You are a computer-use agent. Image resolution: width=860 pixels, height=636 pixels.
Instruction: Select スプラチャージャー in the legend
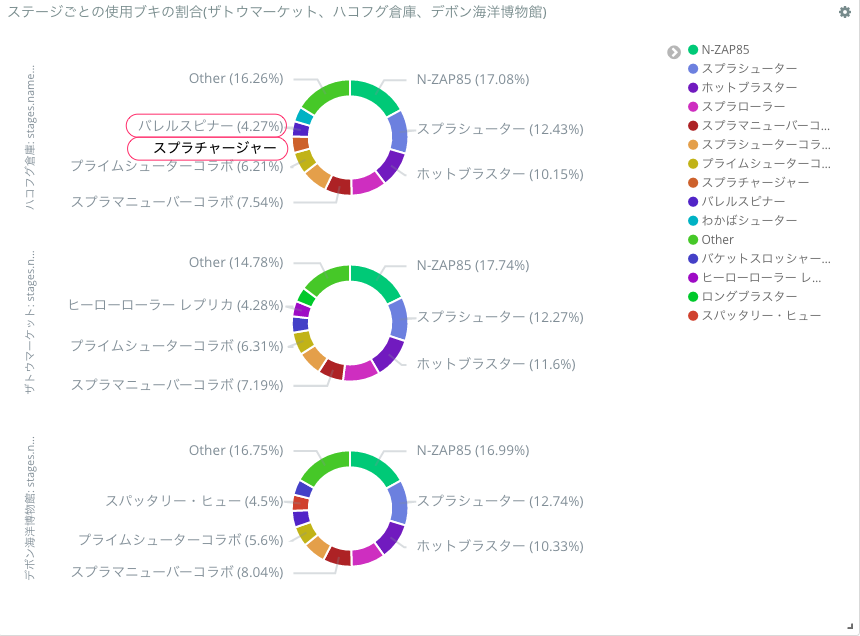755,183
